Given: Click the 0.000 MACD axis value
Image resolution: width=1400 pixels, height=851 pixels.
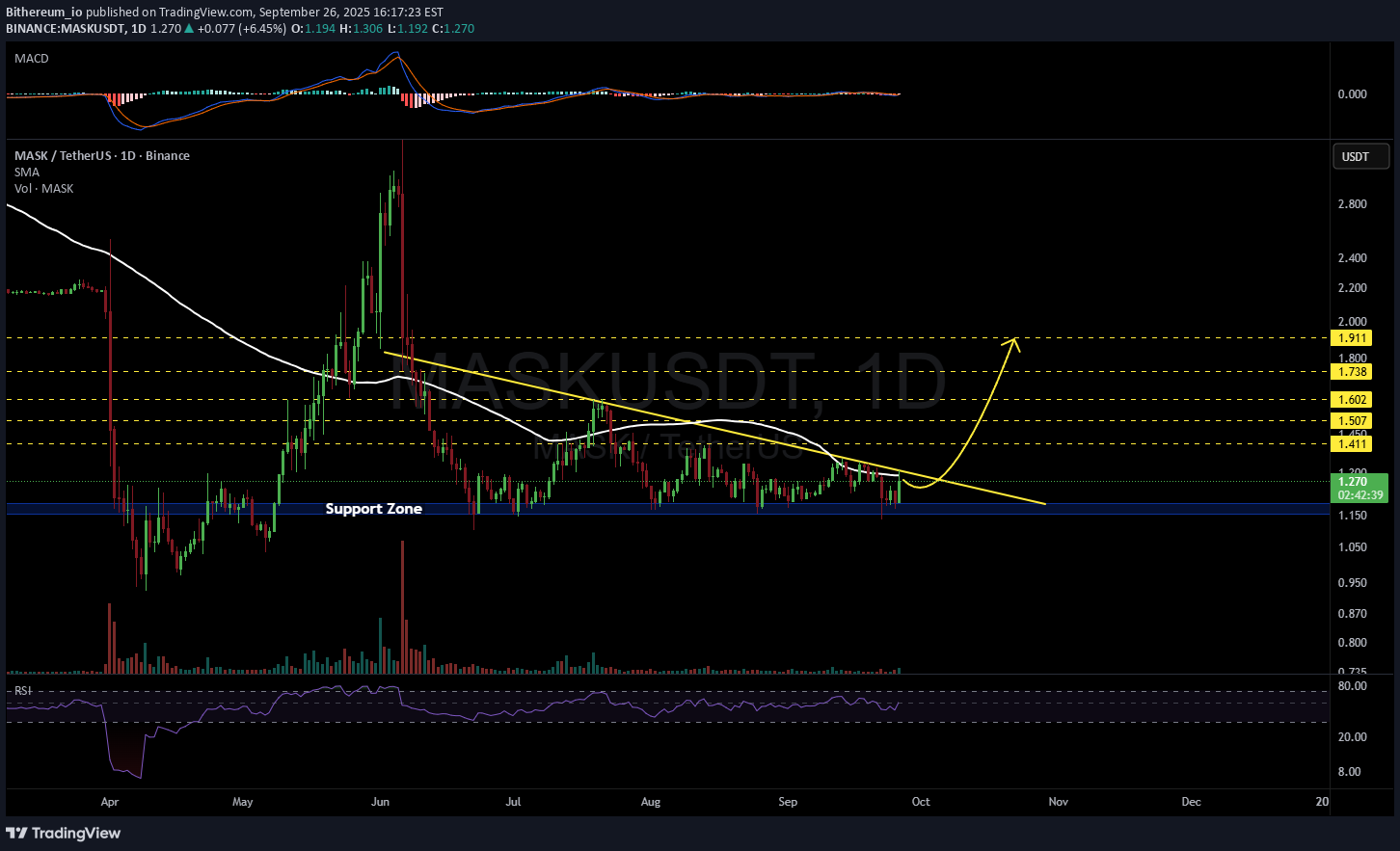Looking at the screenshot, I should [x=1352, y=94].
